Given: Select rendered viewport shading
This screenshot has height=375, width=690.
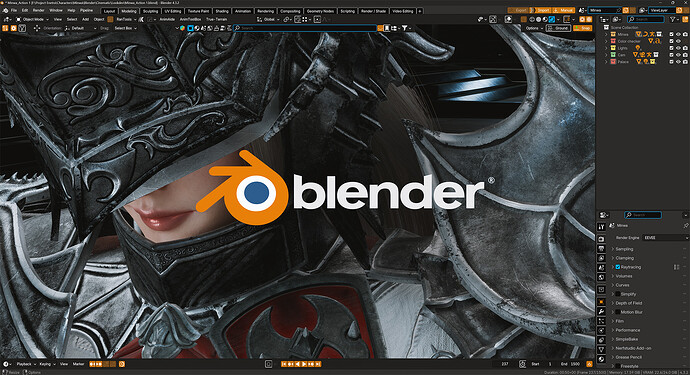Looking at the screenshot, I should click(552, 19).
